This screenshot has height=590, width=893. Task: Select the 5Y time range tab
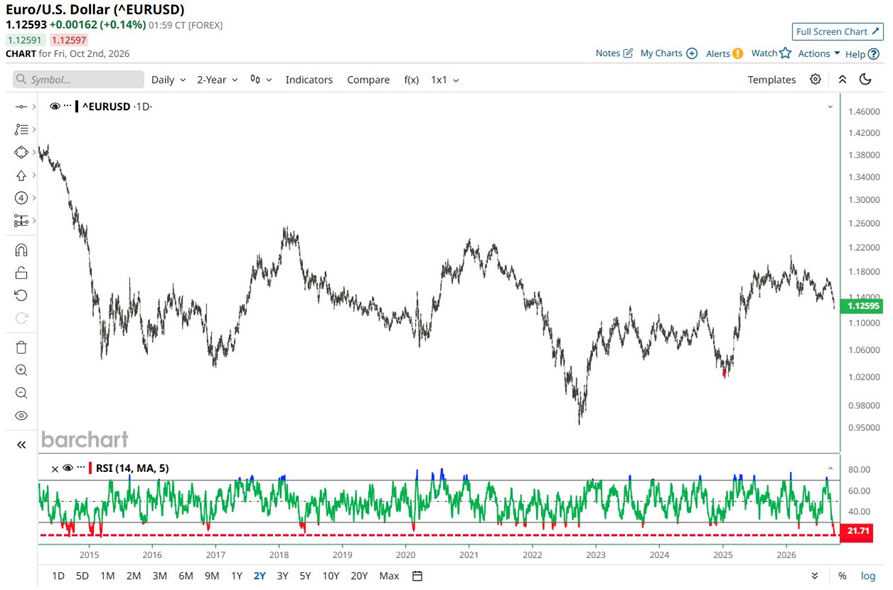305,576
